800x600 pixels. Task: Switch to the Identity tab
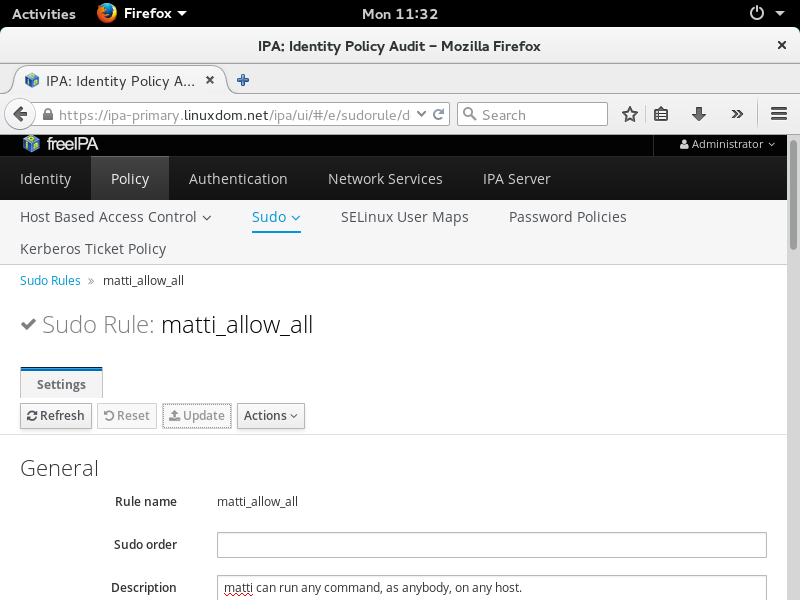(46, 179)
